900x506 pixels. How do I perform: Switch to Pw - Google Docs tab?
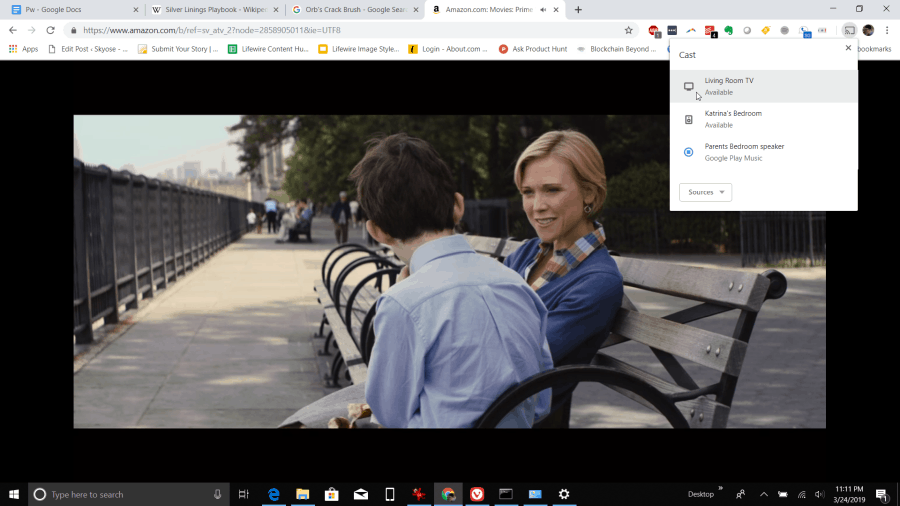tap(73, 10)
